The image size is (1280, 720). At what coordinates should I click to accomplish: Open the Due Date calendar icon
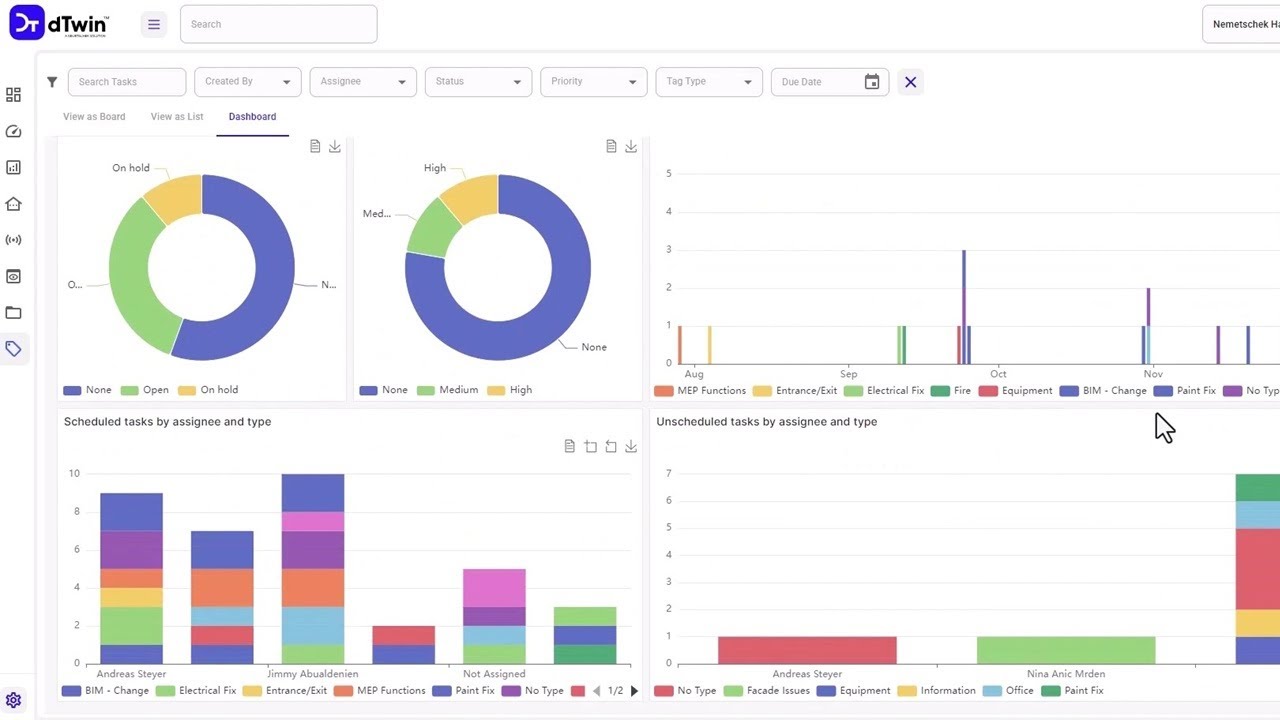872,82
